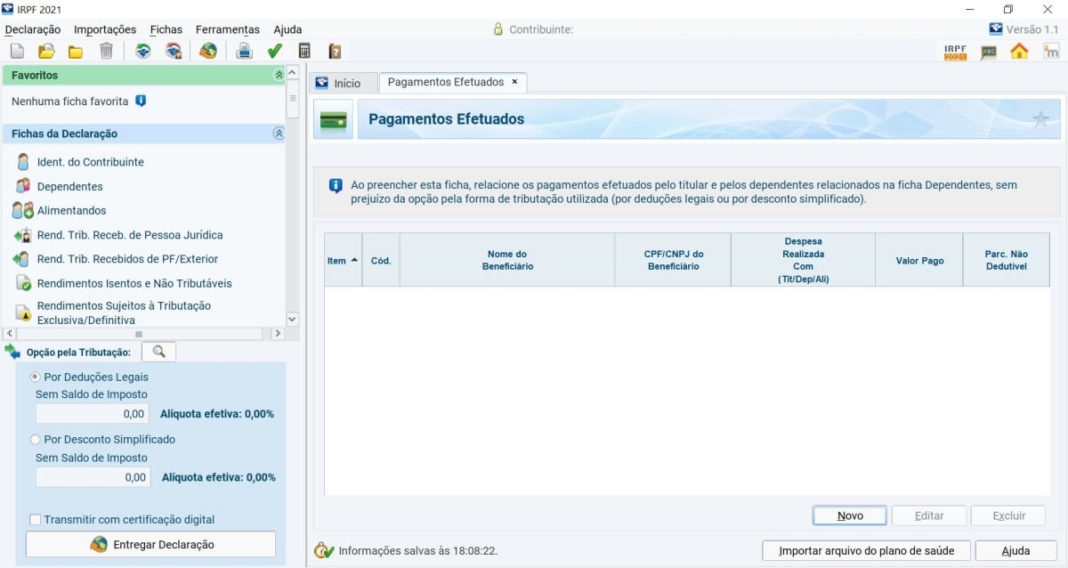Click the trash can delete icon
The image size is (1068, 568).
click(x=106, y=51)
